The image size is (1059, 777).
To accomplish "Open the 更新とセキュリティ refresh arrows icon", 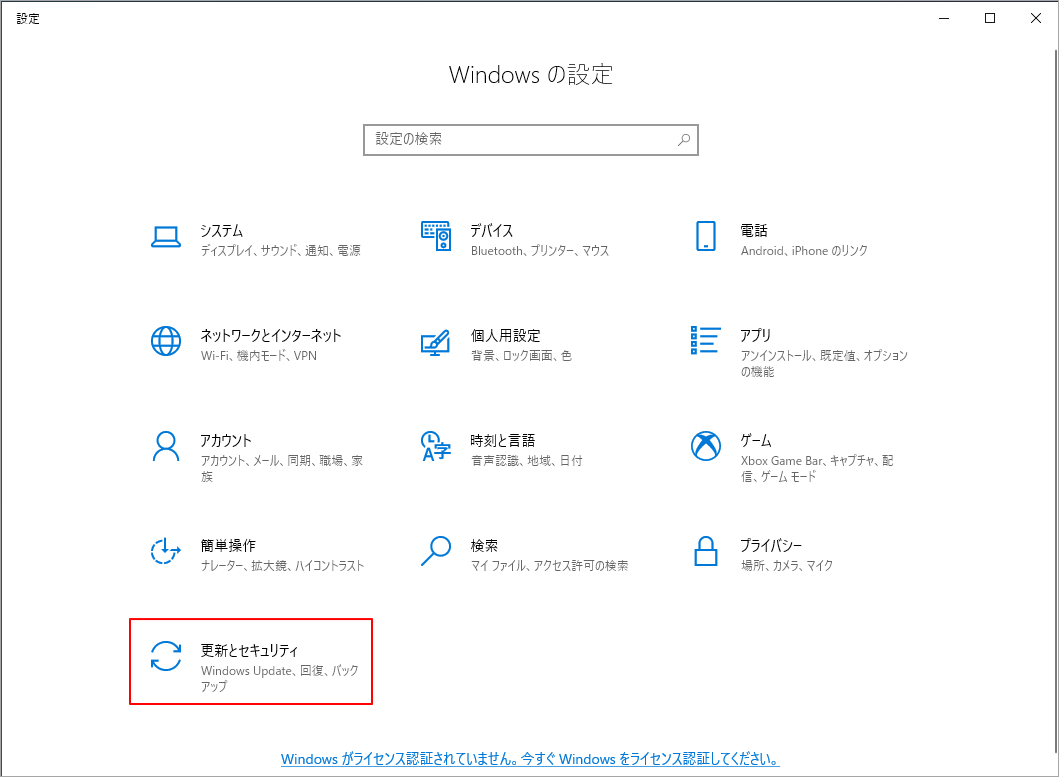I will pos(165,656).
